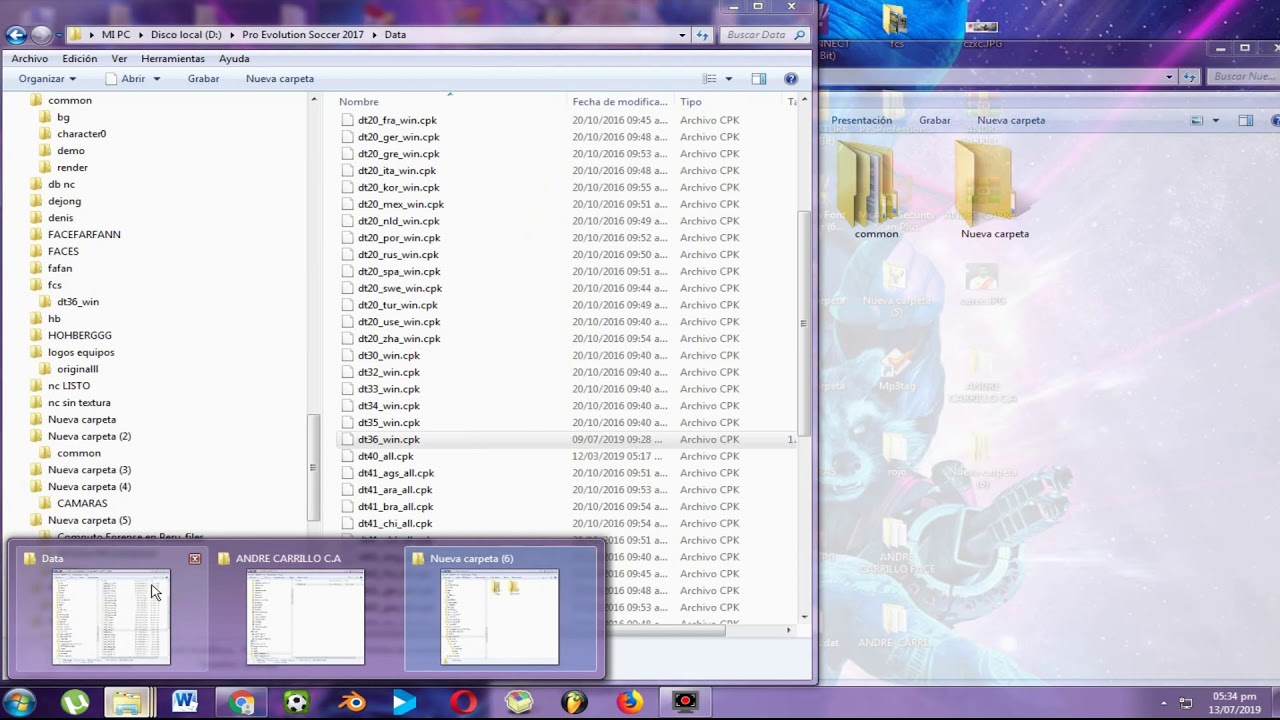Open the soccer ball app in taskbar
This screenshot has width=1280, height=720.
click(297, 702)
